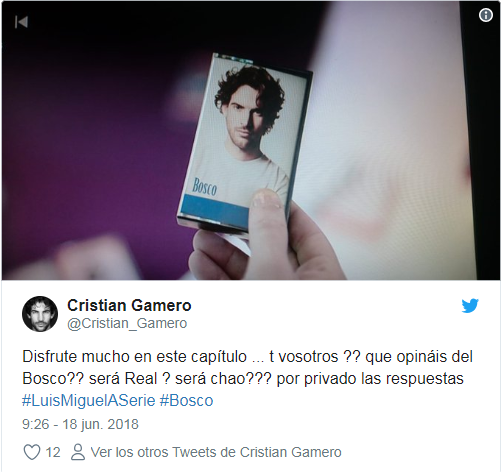This screenshot has height=472, width=502.
Task: Click the Bosco label on the cassette
Action: [x=204, y=186]
